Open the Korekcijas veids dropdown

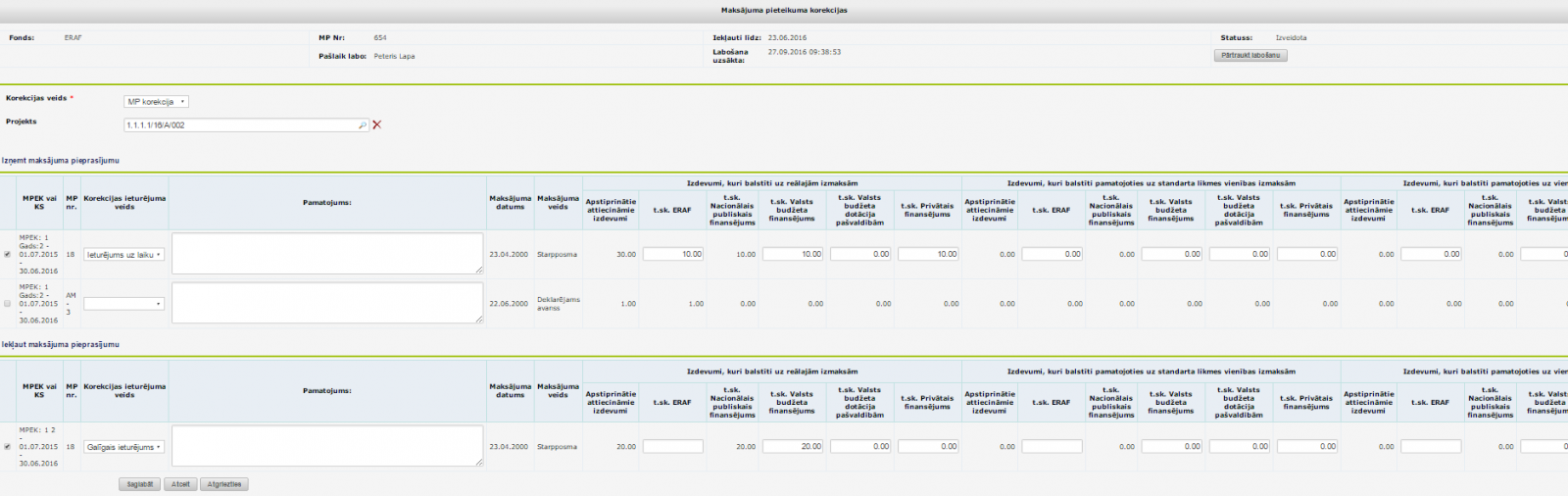point(156,102)
